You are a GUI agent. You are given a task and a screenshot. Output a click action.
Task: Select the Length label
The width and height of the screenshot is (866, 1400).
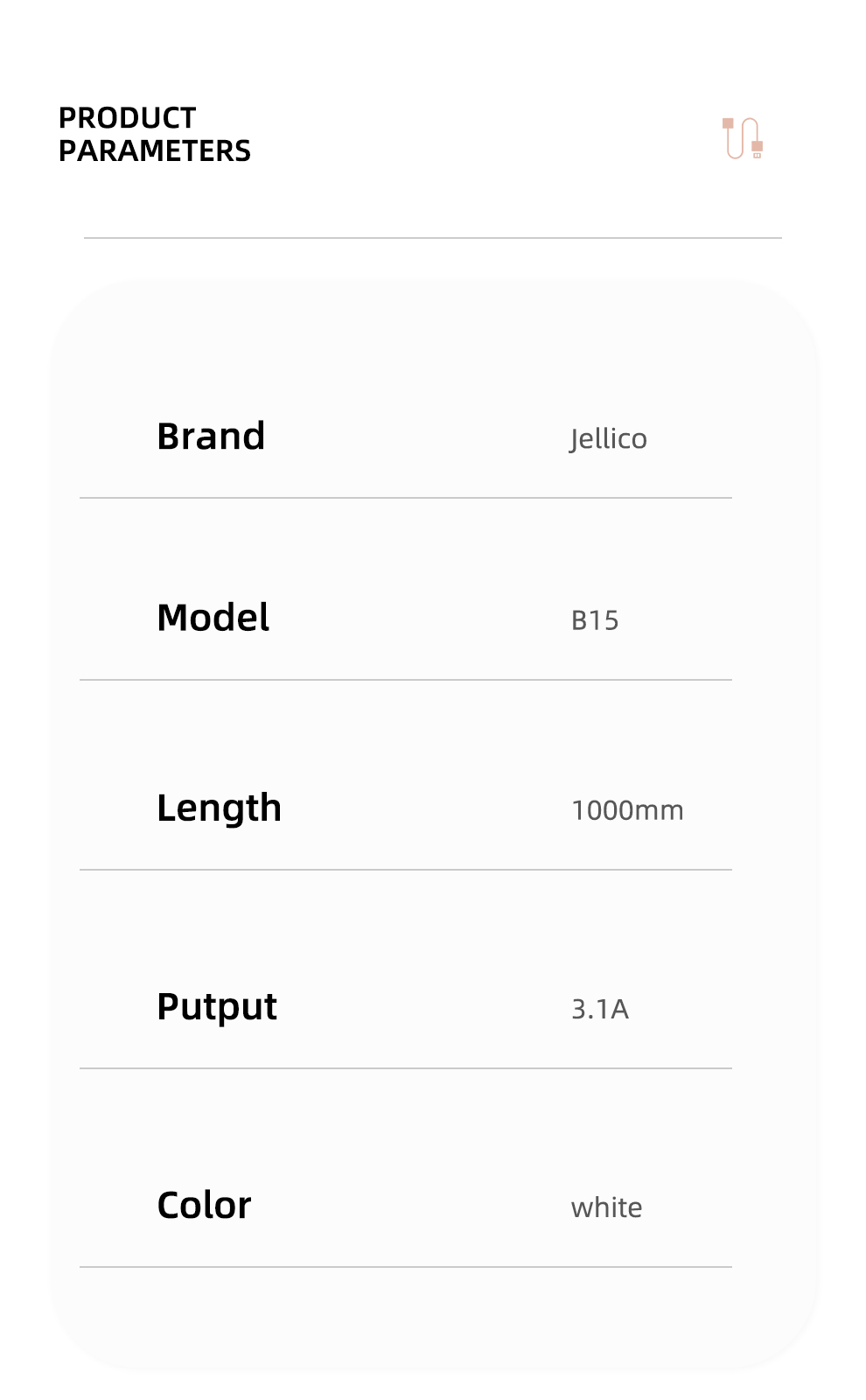click(219, 808)
